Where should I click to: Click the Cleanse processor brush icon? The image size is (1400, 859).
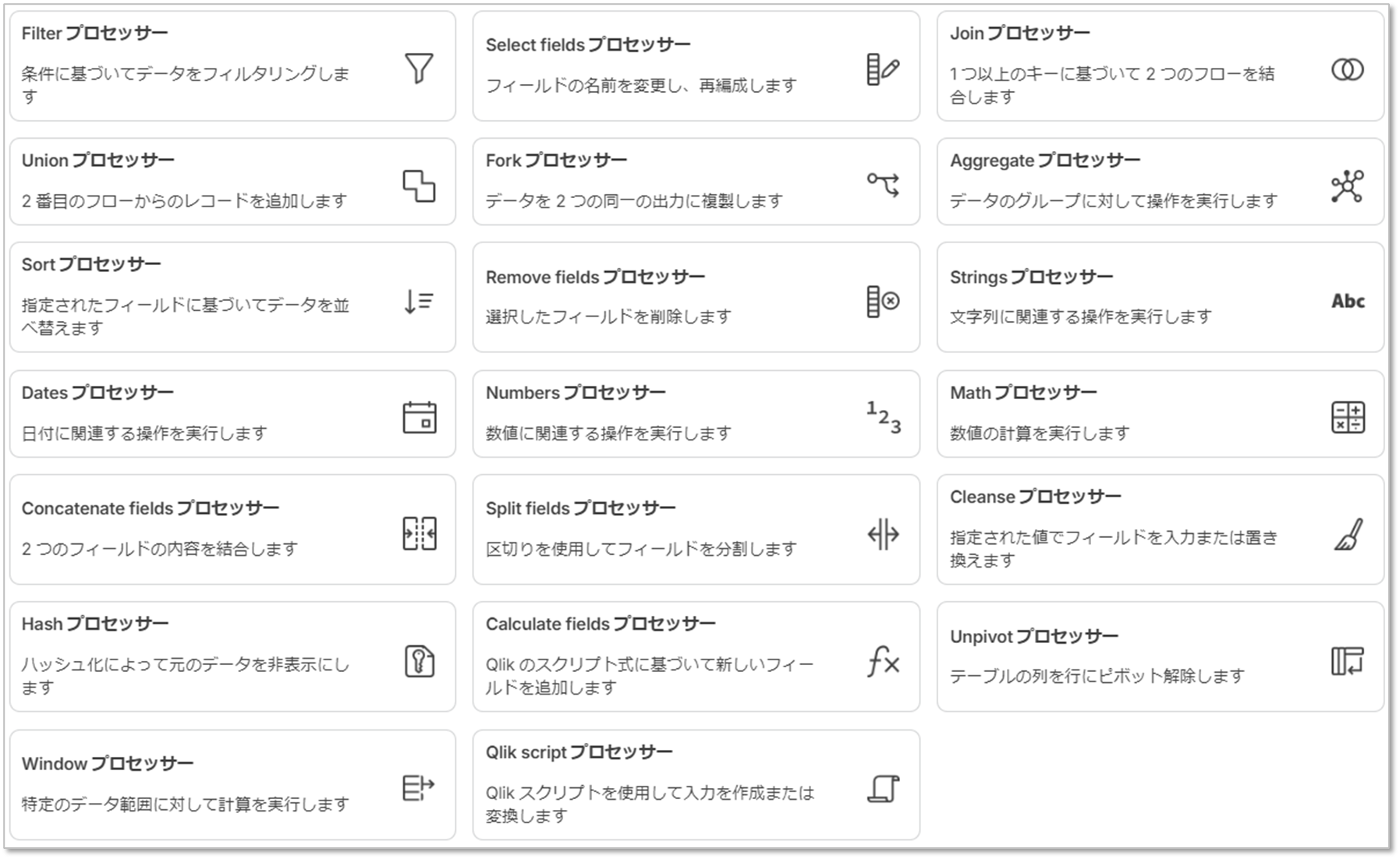click(1349, 535)
